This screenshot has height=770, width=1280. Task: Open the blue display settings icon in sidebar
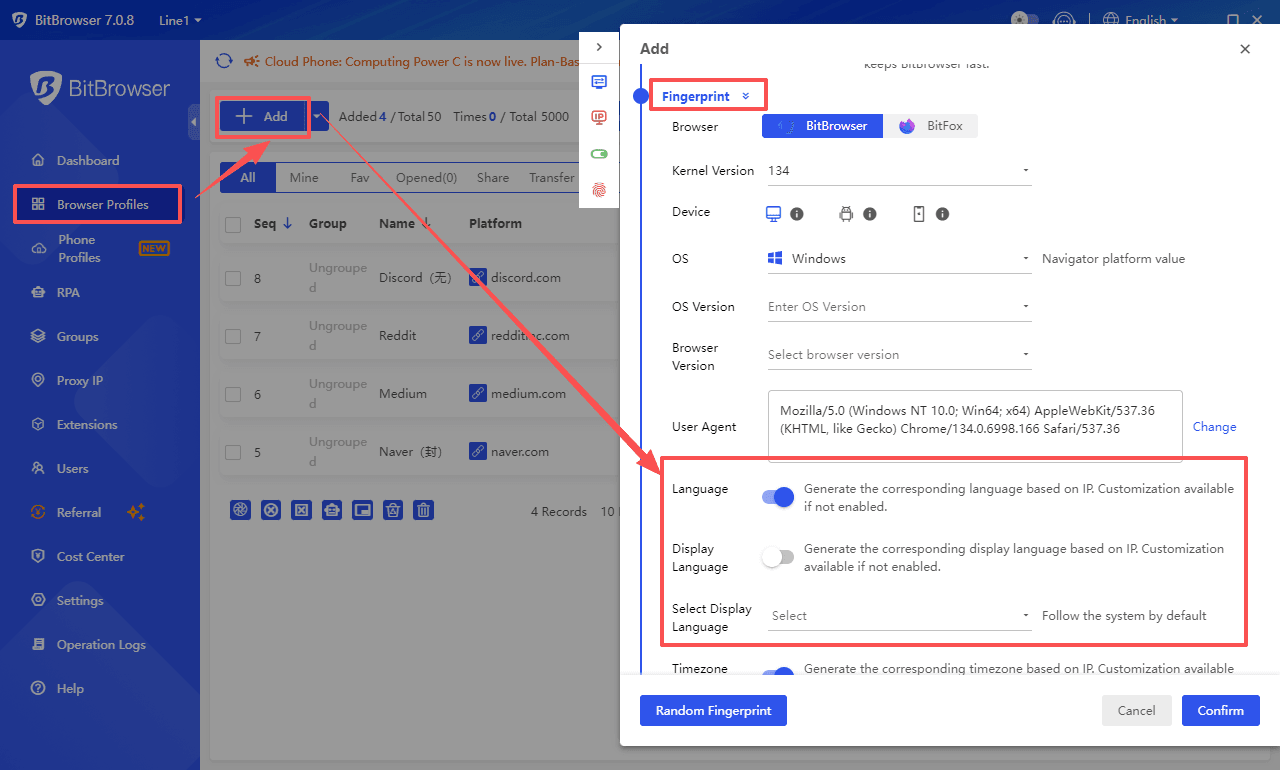(x=599, y=82)
